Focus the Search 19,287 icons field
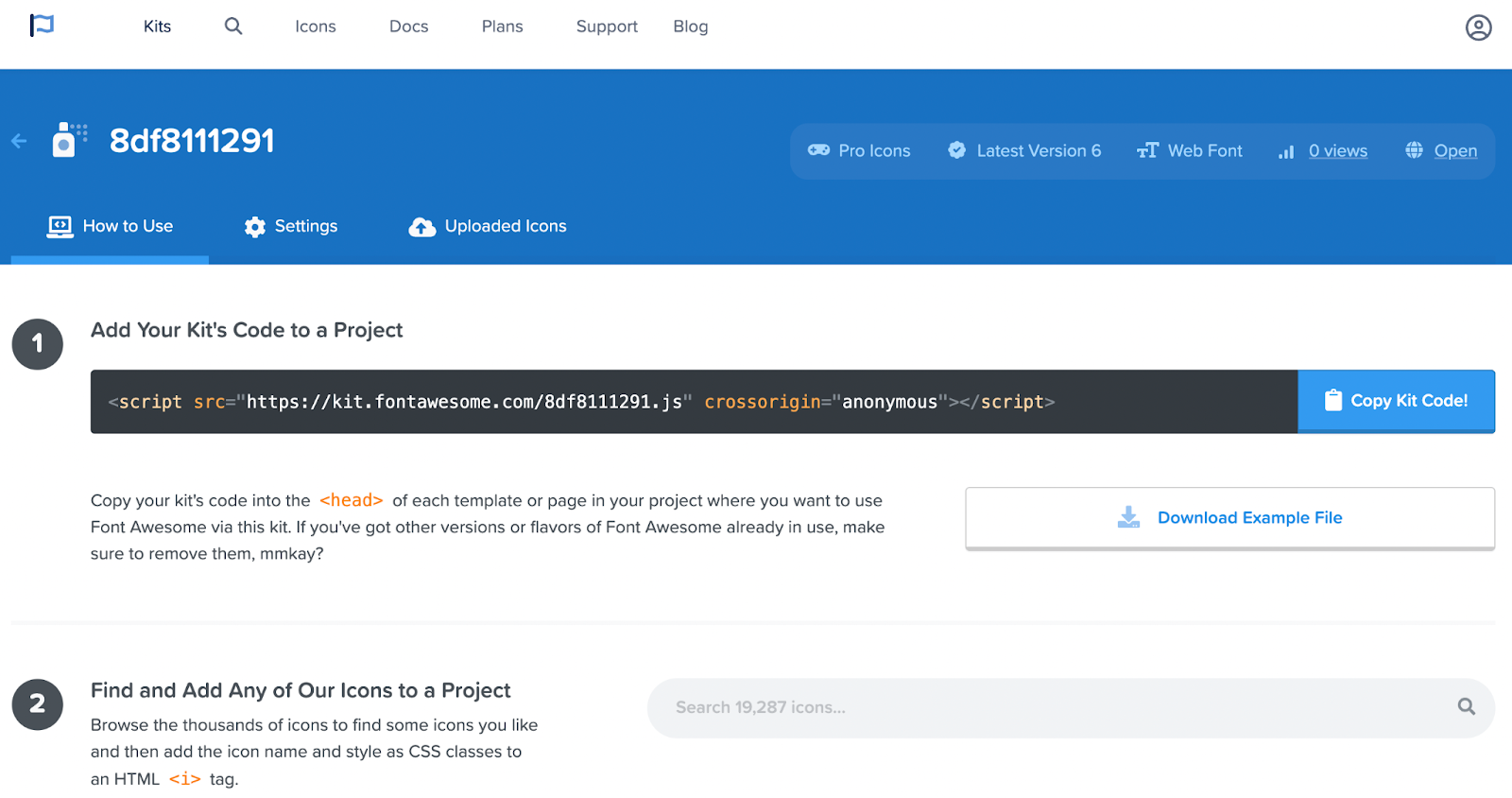The width and height of the screenshot is (1512, 798). 1071,707
